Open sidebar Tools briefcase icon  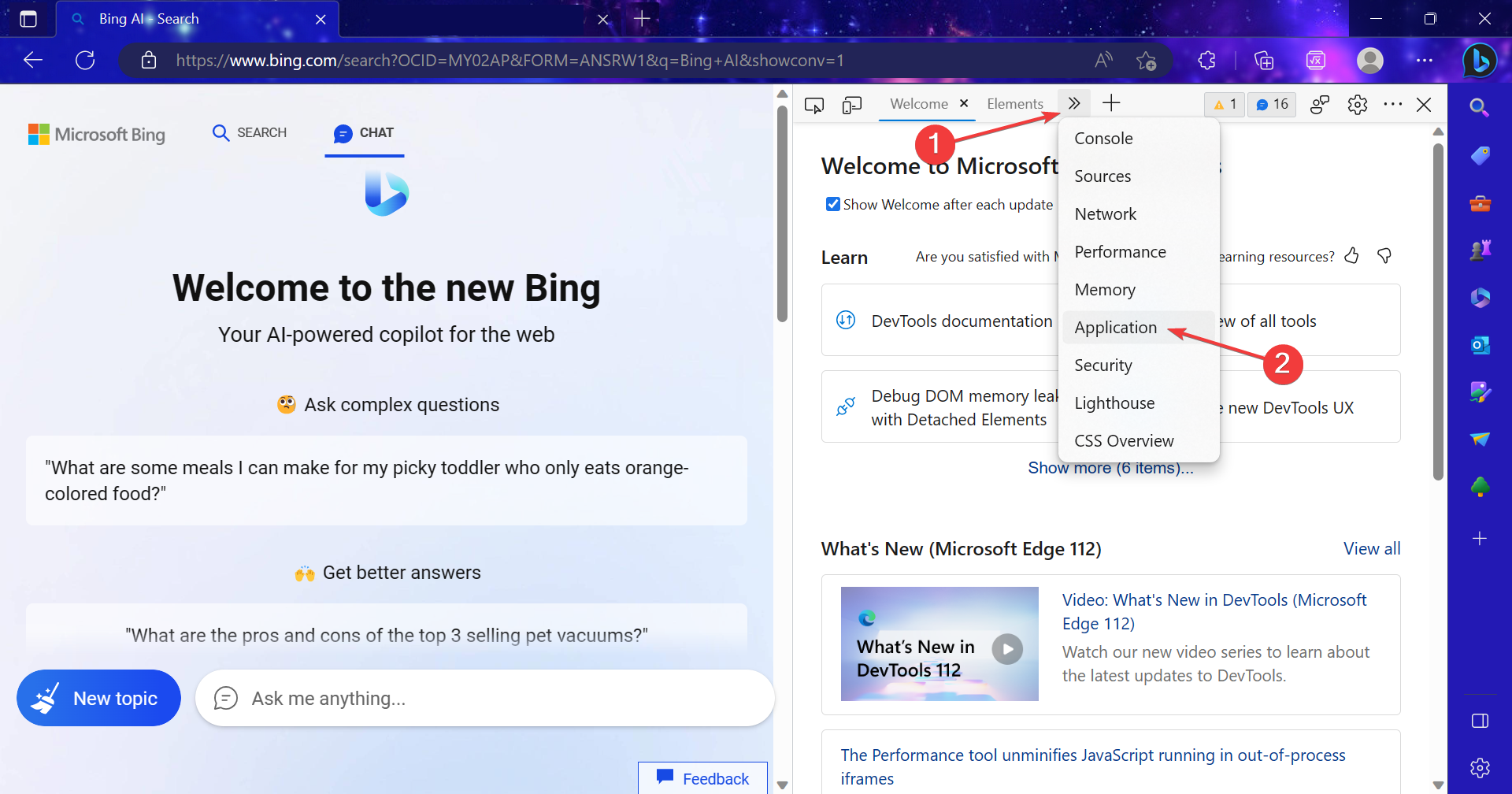[x=1480, y=203]
